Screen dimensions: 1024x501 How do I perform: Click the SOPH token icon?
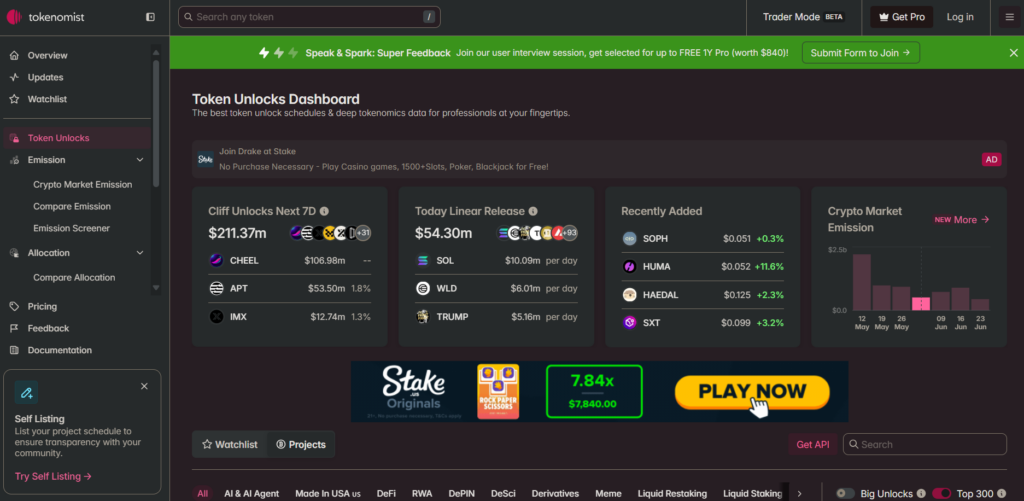click(x=630, y=238)
